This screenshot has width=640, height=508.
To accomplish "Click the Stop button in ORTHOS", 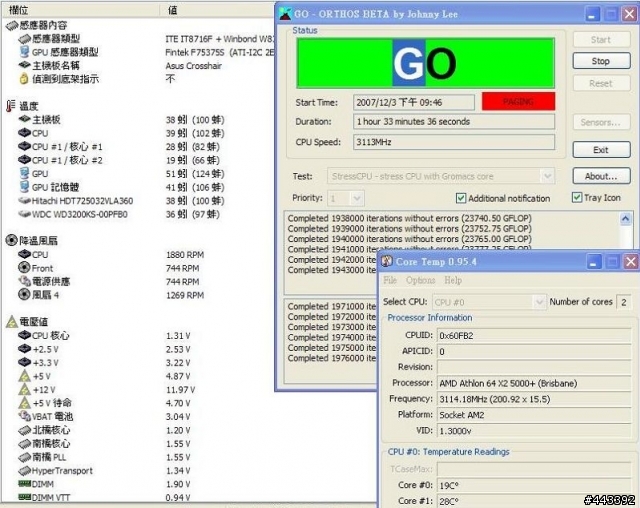I will [x=601, y=61].
